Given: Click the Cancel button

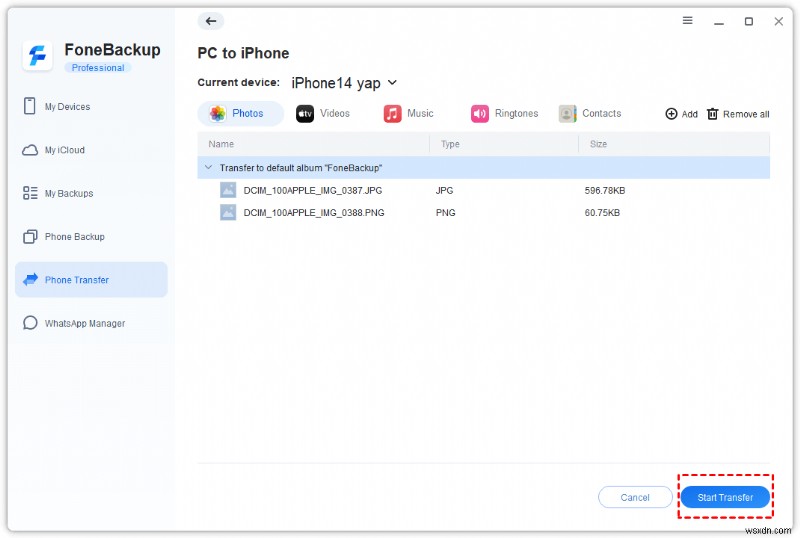Looking at the screenshot, I should pyautogui.click(x=635, y=497).
